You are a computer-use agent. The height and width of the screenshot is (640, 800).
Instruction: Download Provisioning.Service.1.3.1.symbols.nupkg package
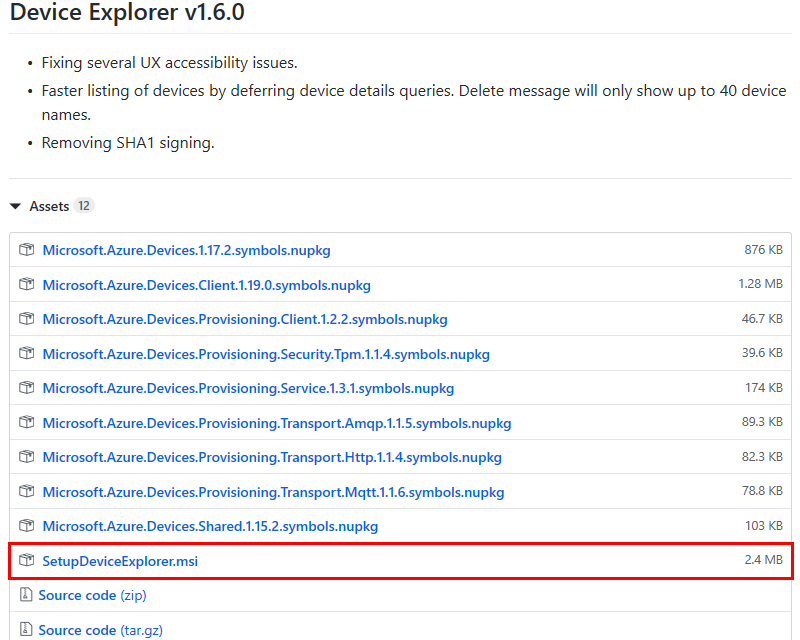pyautogui.click(x=248, y=388)
